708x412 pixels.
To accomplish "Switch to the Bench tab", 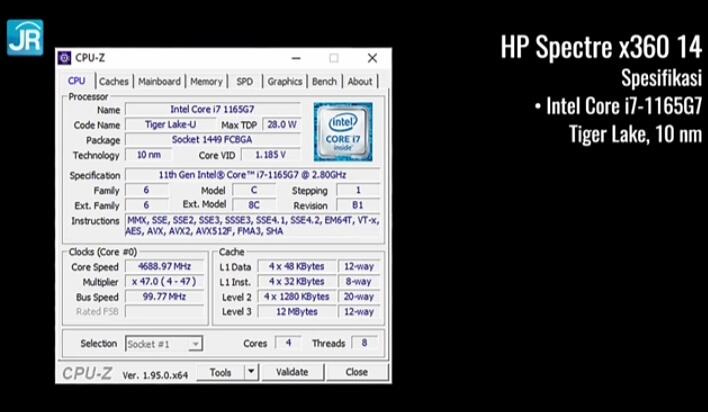I will pyautogui.click(x=324, y=82).
